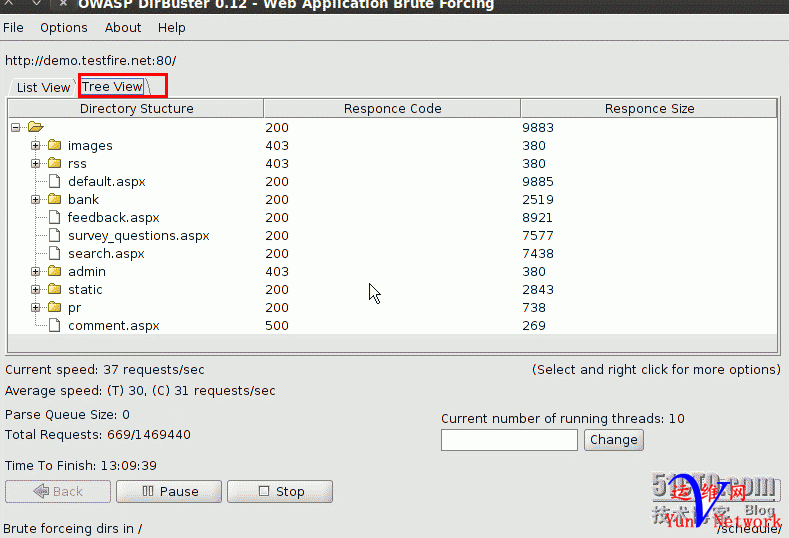This screenshot has width=789, height=538.
Task: Select the rss tree entry
Action: coord(77,164)
